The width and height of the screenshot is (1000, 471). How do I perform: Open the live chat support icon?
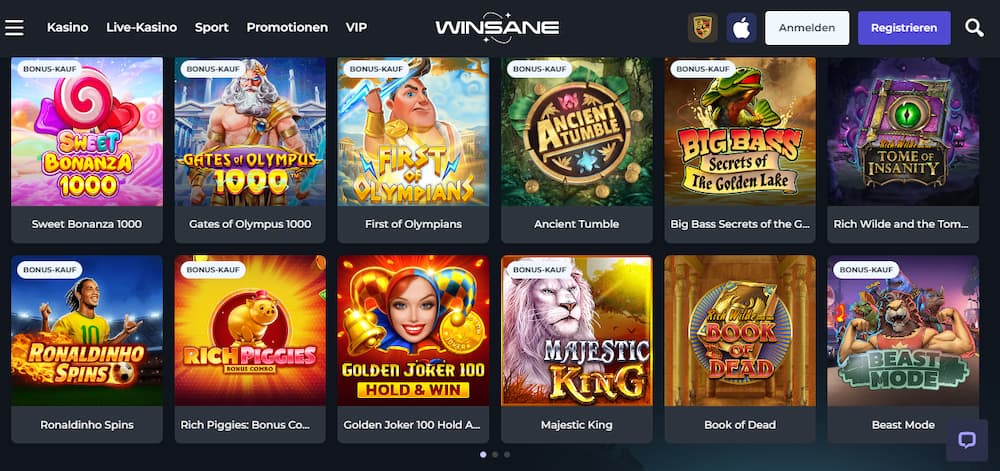coord(967,440)
